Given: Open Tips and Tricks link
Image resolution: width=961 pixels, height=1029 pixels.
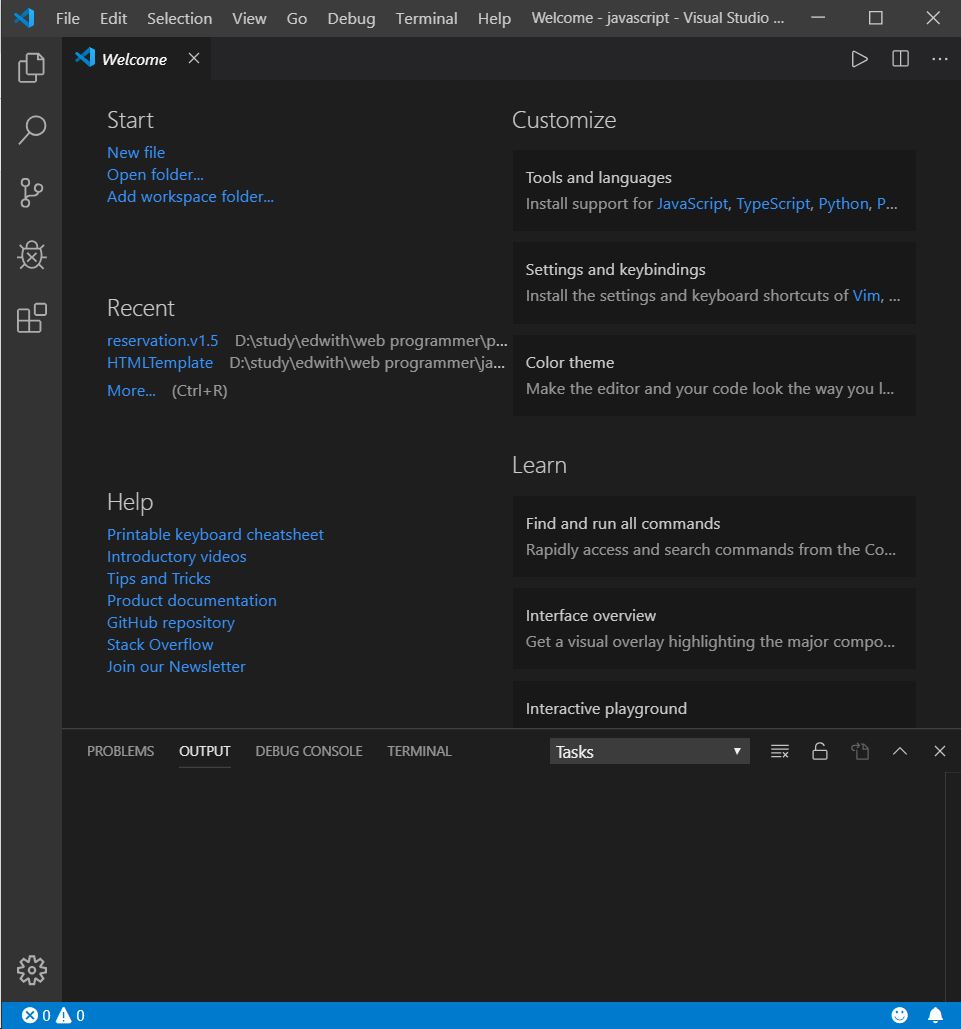Looking at the screenshot, I should 159,578.
